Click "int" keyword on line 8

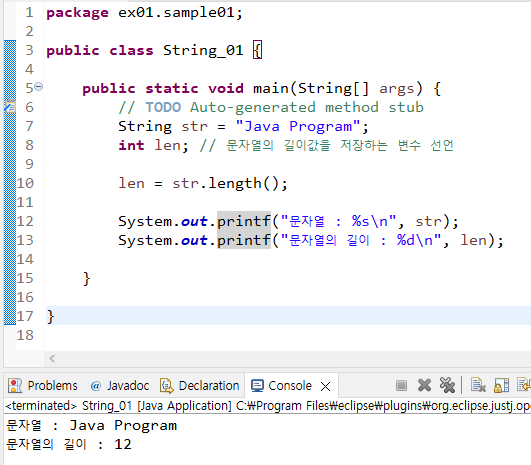click(131, 145)
